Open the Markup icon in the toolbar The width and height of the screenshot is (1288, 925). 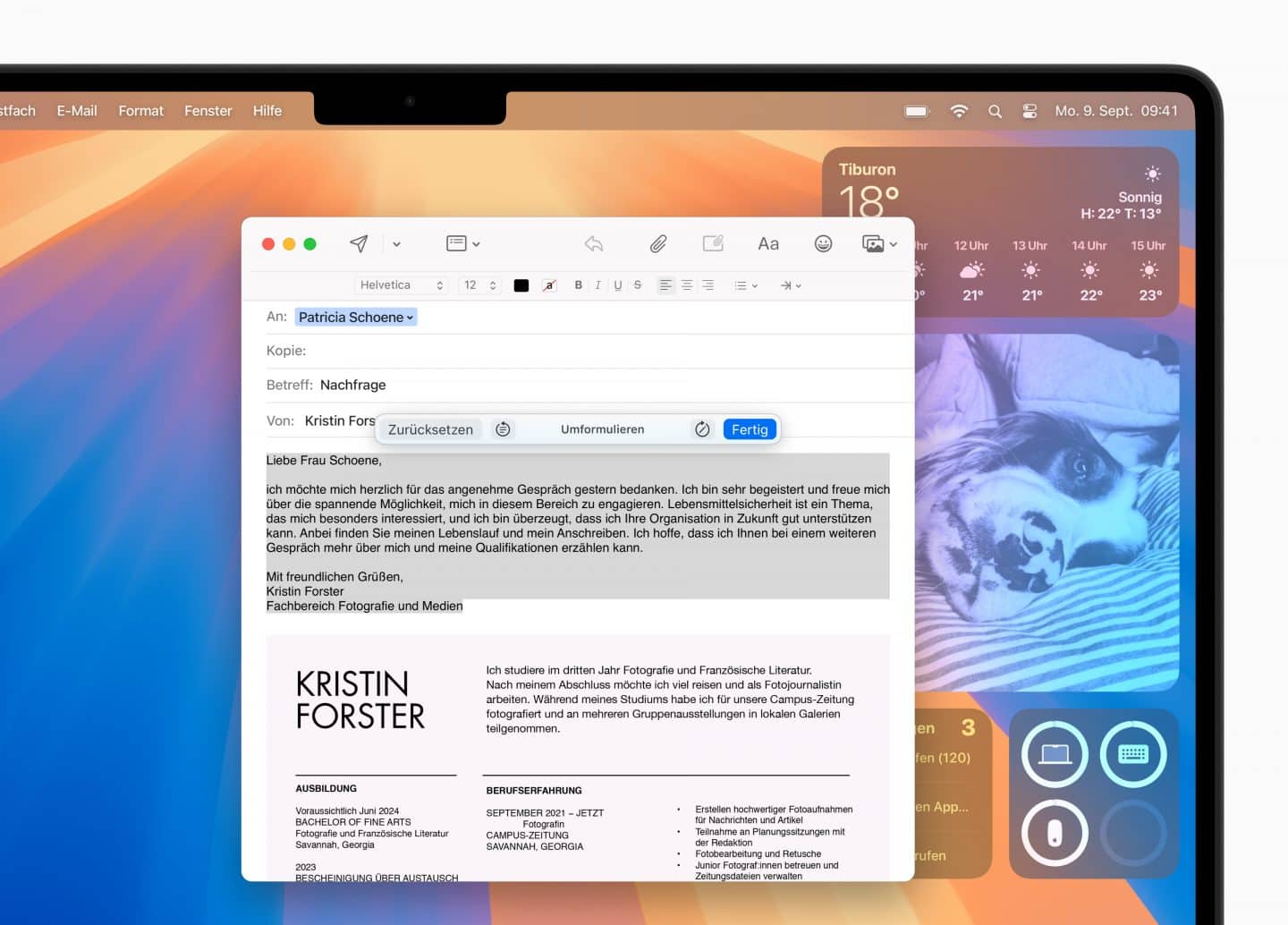coord(713,242)
